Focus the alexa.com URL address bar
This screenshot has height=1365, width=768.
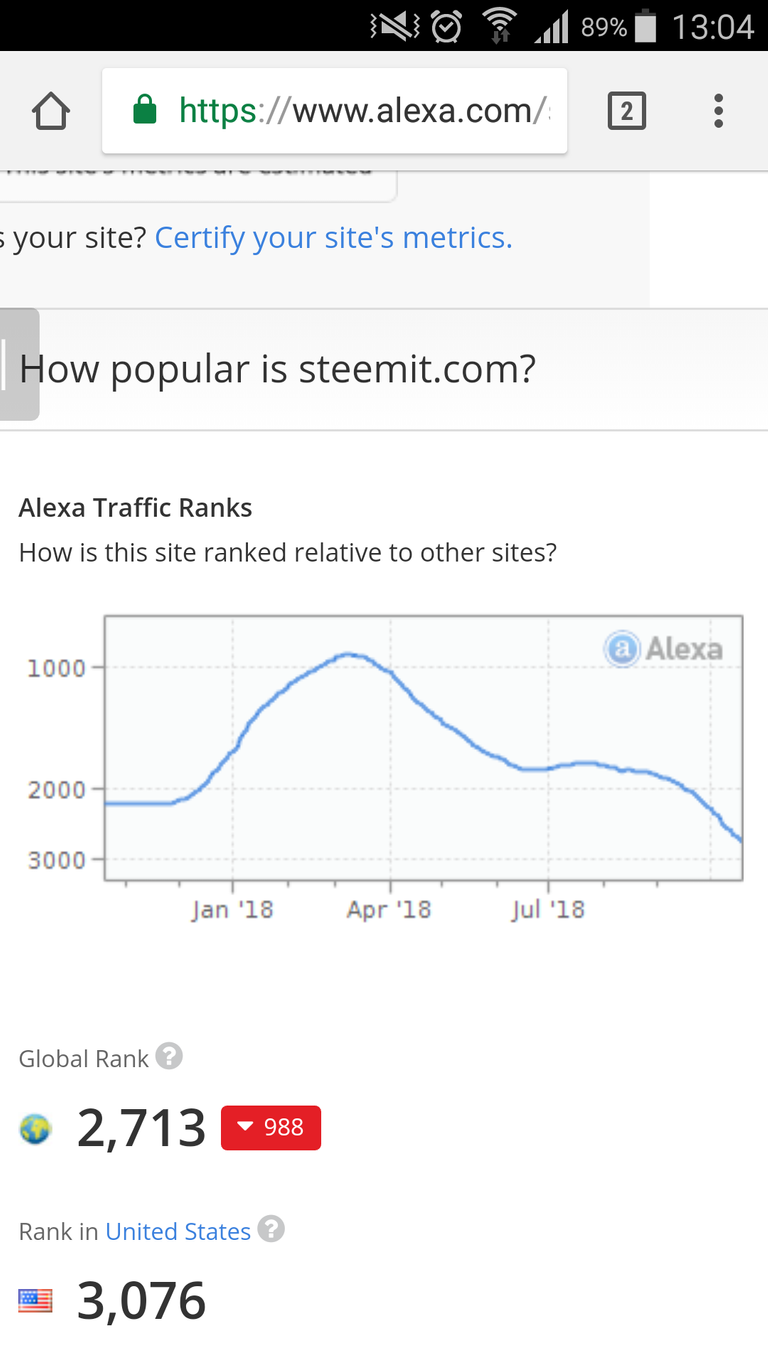pos(335,110)
